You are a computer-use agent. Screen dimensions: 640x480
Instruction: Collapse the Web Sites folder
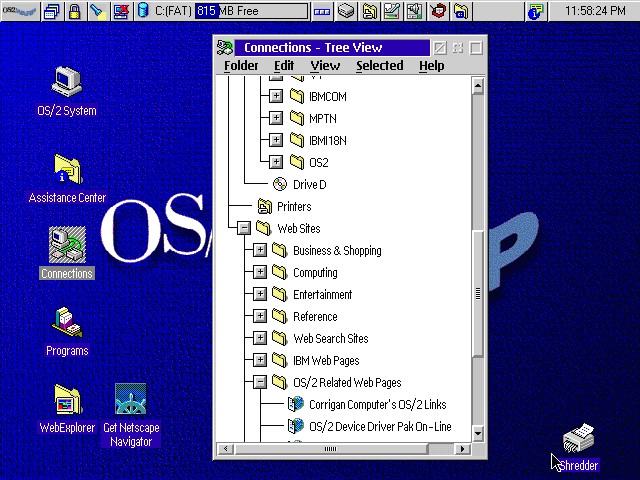[243, 229]
